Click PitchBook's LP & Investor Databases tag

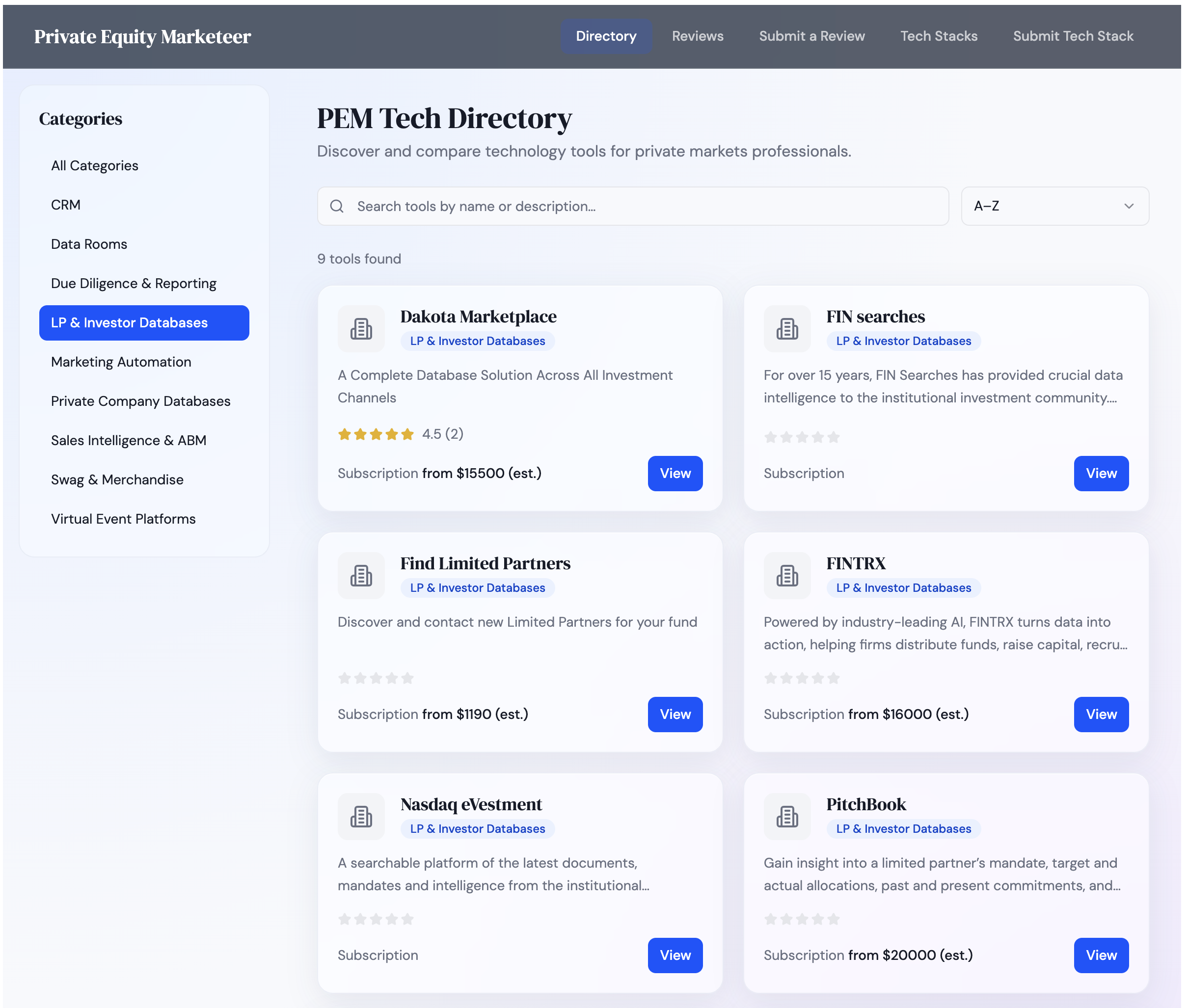pyautogui.click(x=903, y=829)
